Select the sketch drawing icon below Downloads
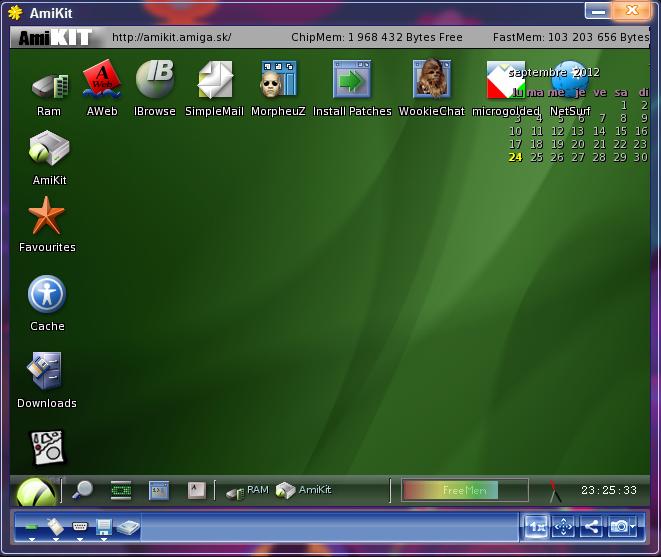Image resolution: width=661 pixels, height=557 pixels. tap(48, 448)
